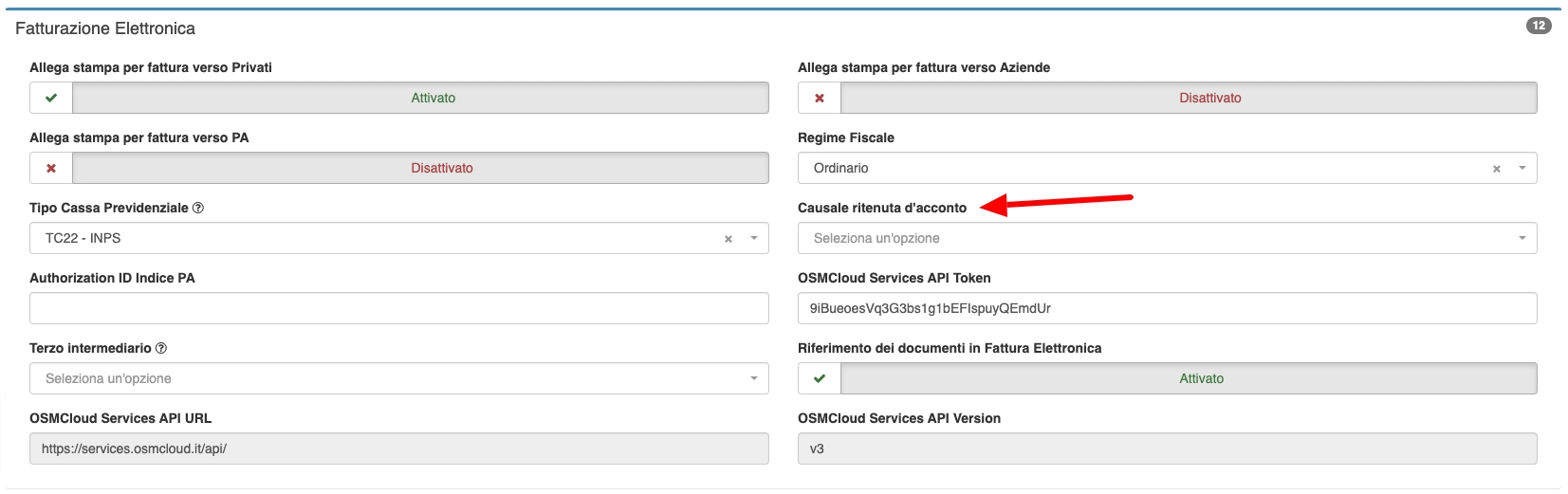Click the Fatturazione Elettronica section header
1568x494 pixels.
[105, 28]
